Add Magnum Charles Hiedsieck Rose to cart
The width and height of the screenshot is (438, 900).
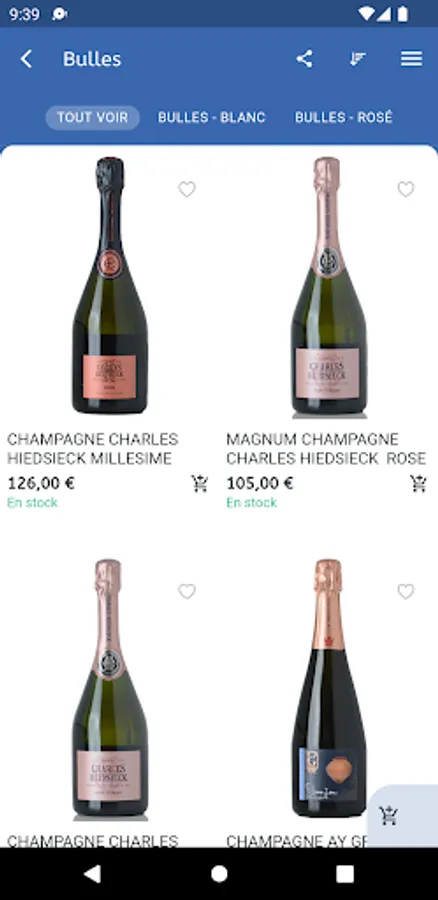418,483
